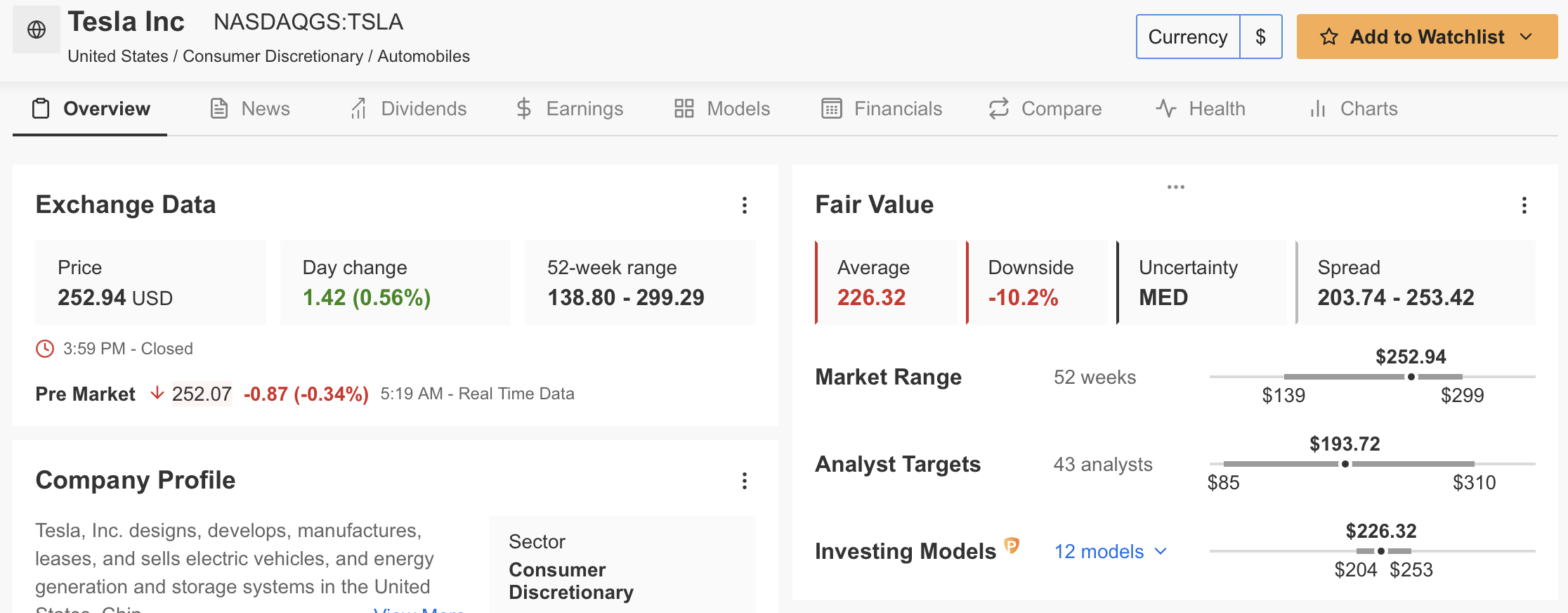The image size is (1568, 613).
Task: Click the arrows icon on Compare tab
Action: tap(998, 109)
